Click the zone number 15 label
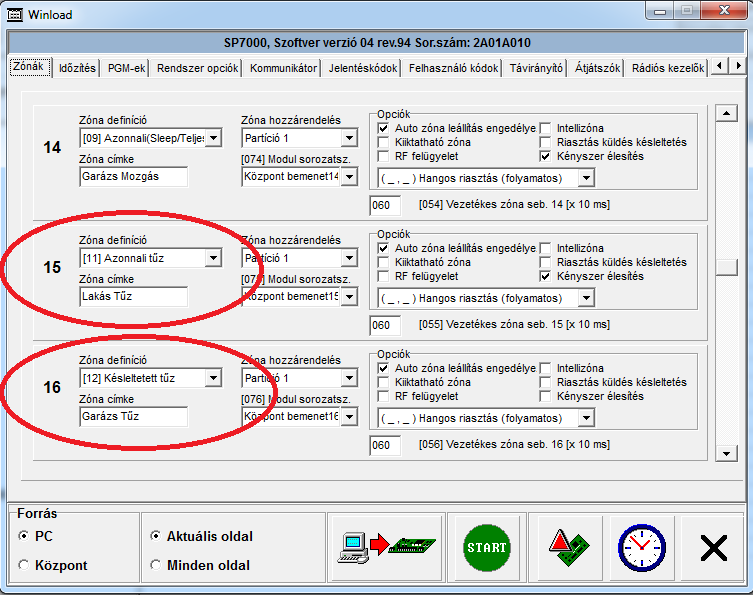 click(x=52, y=267)
